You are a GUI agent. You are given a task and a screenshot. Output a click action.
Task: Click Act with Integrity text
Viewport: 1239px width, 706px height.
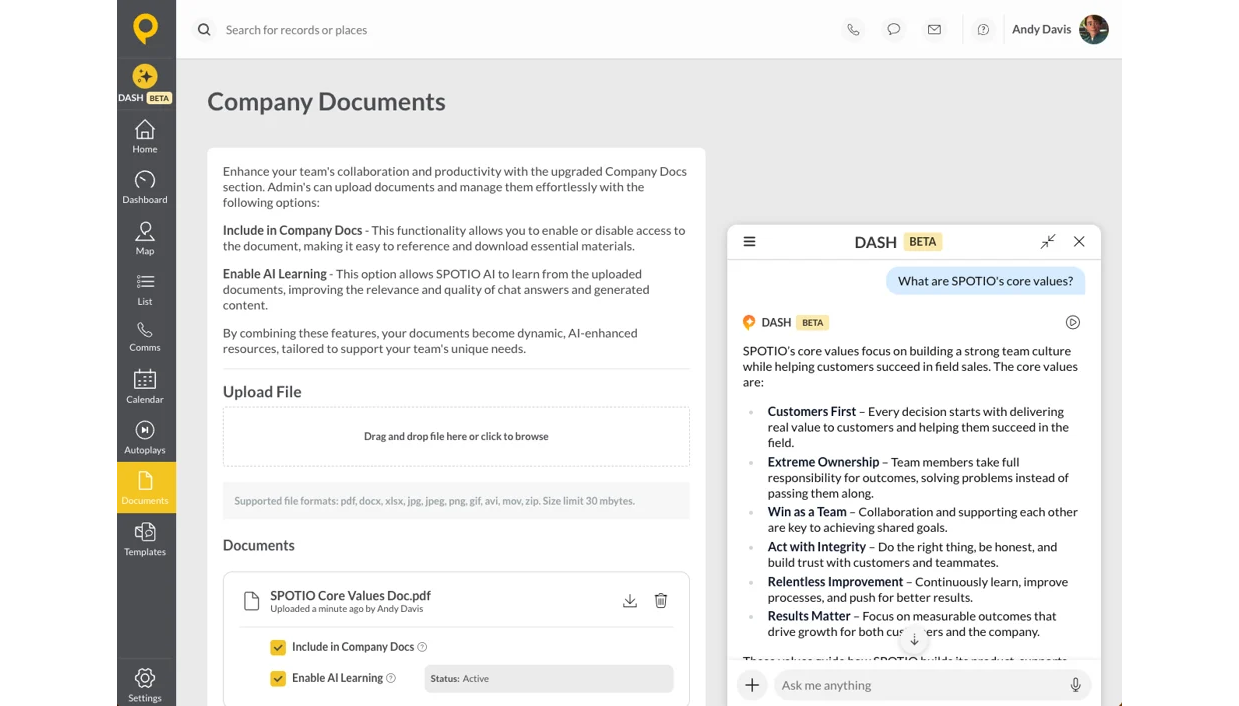click(x=816, y=547)
